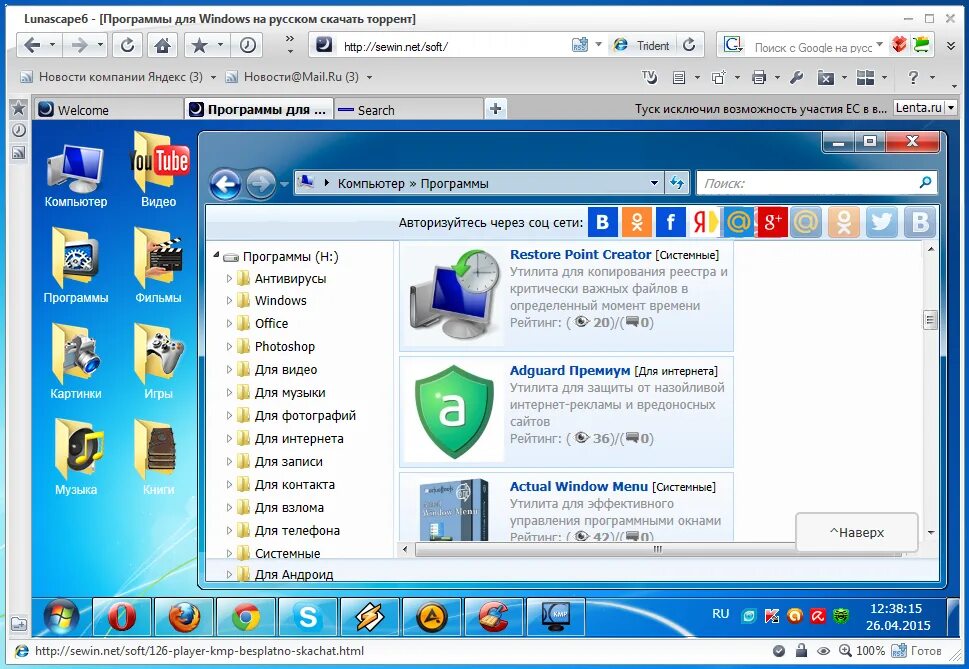Expand the Антивирусы tree folder
The width and height of the screenshot is (969, 669).
(x=229, y=279)
